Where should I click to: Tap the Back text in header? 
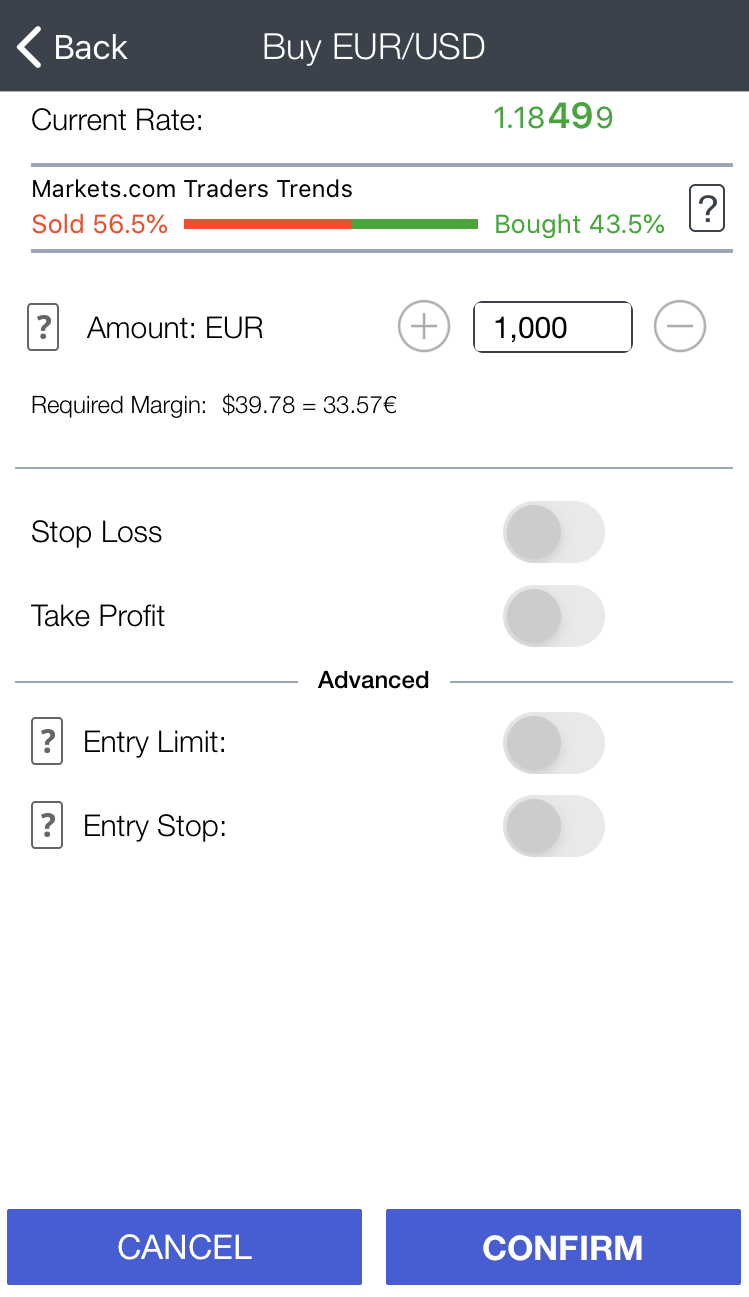pyautogui.click(x=90, y=47)
